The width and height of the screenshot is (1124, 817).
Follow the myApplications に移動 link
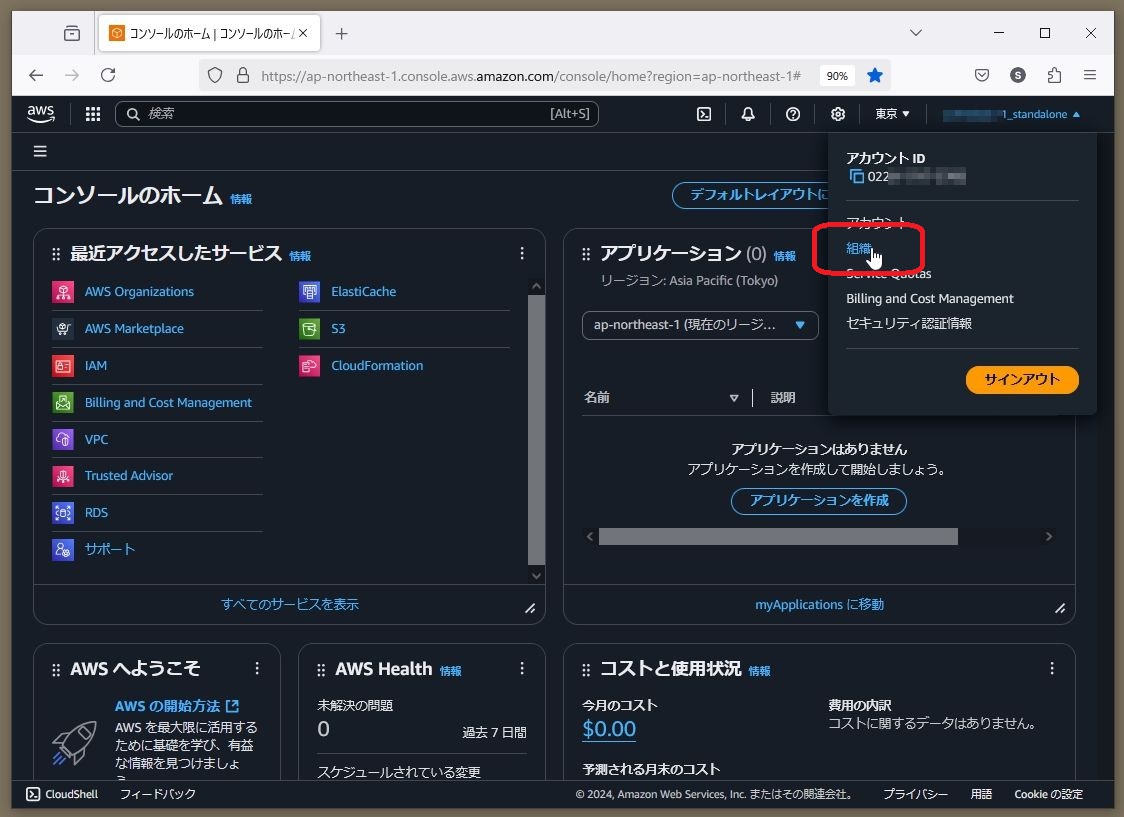click(819, 604)
